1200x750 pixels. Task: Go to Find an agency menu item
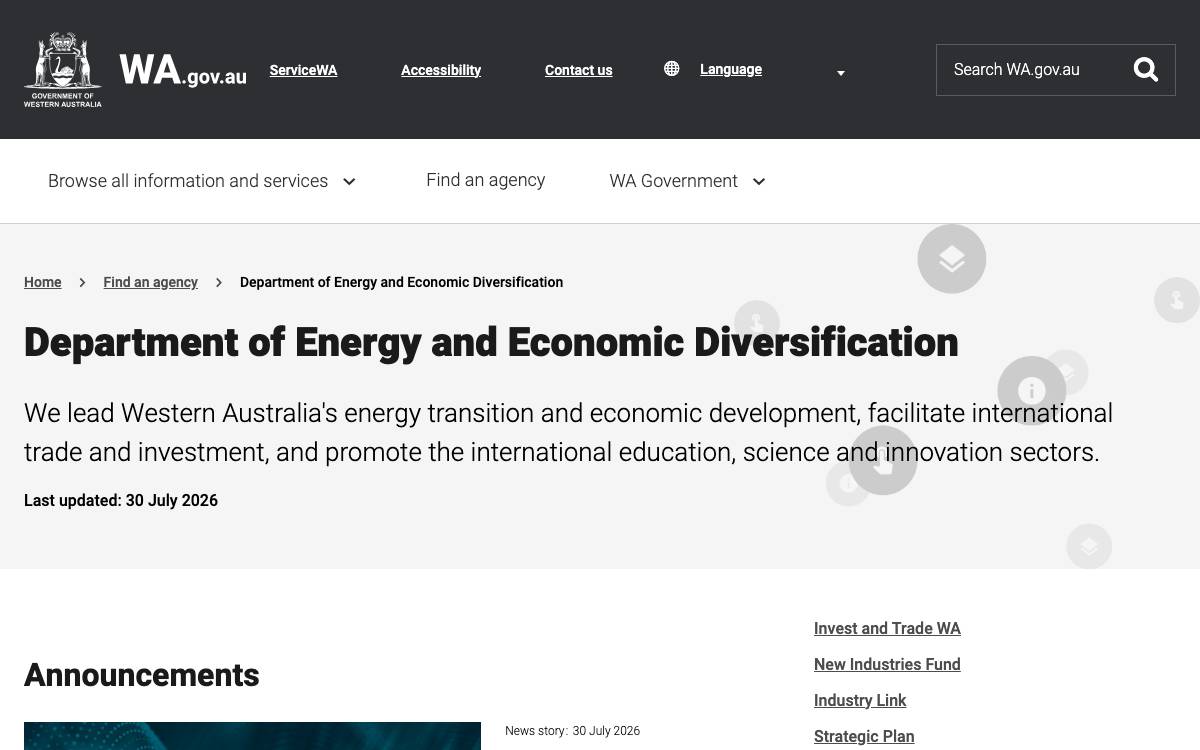[x=485, y=180]
